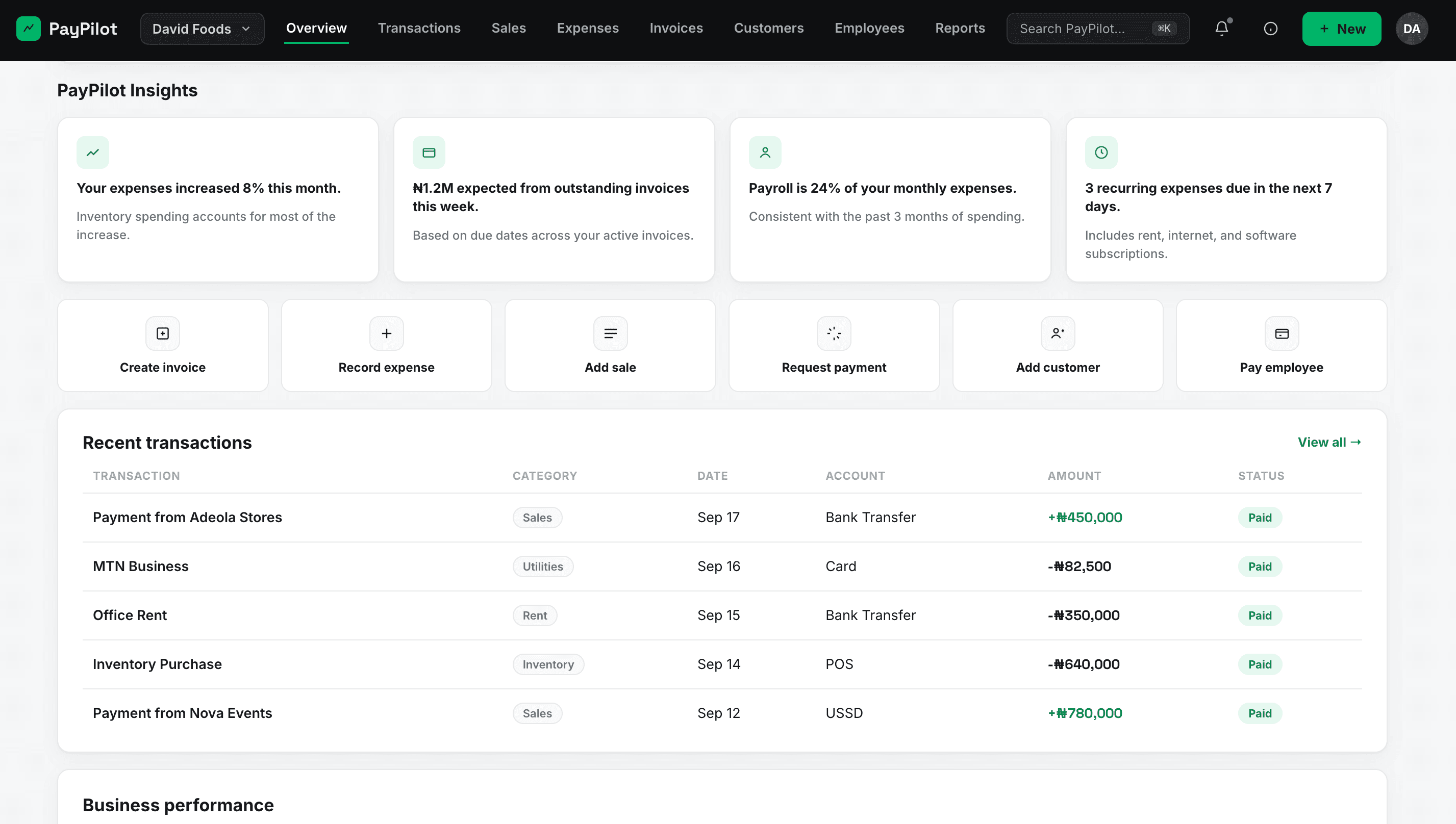Click the Utilities category tag

coord(542,566)
